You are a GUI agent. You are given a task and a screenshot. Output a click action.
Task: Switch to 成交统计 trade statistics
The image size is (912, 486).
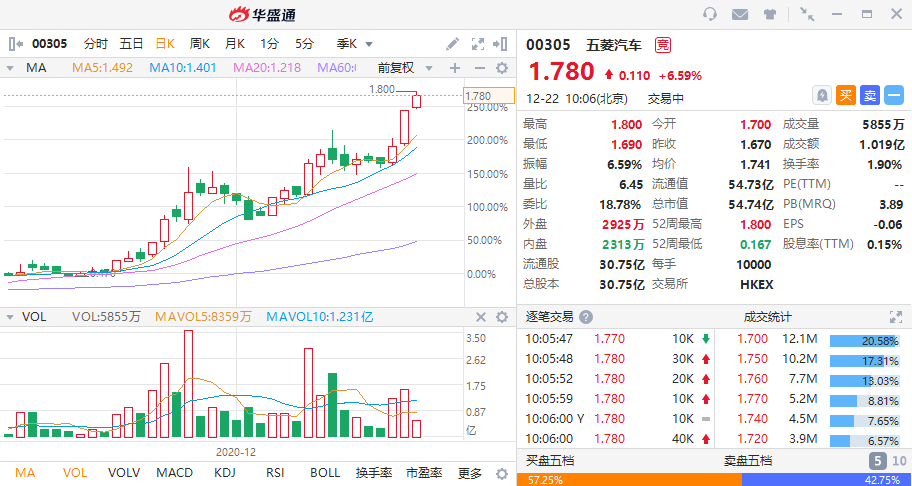[x=767, y=317]
